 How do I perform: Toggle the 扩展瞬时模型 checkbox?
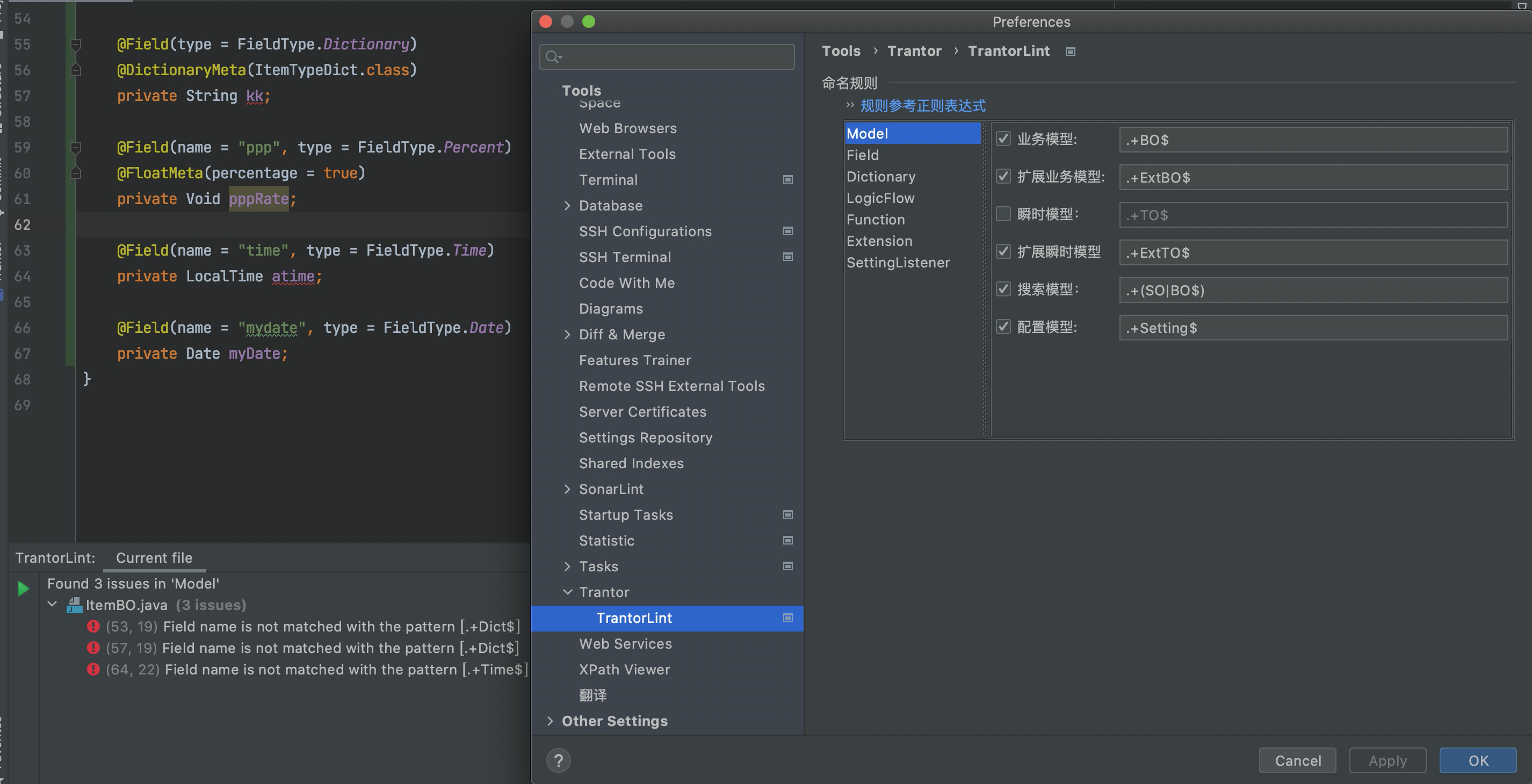[1003, 251]
